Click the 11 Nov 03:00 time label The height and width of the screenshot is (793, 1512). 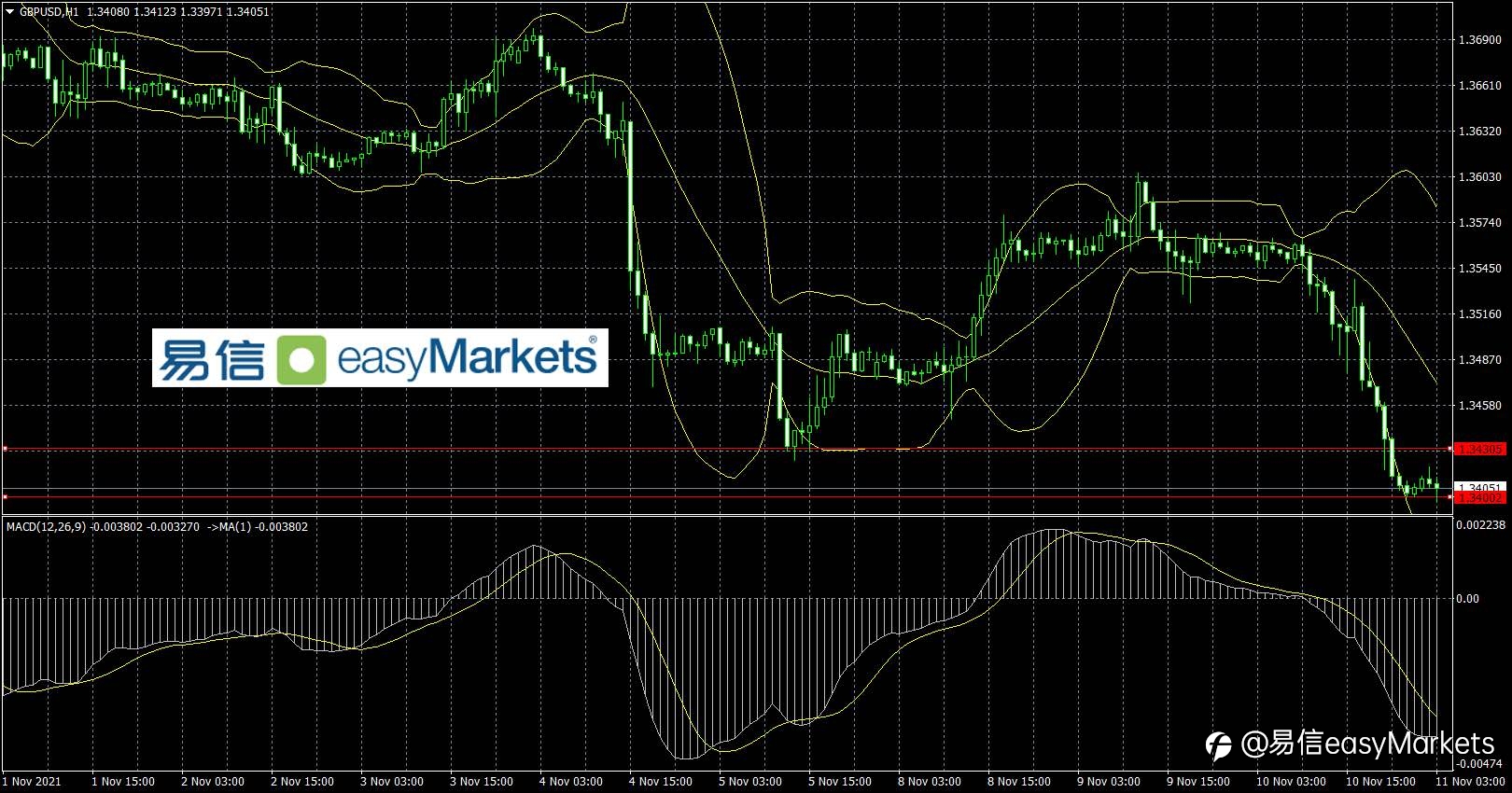[1470, 782]
